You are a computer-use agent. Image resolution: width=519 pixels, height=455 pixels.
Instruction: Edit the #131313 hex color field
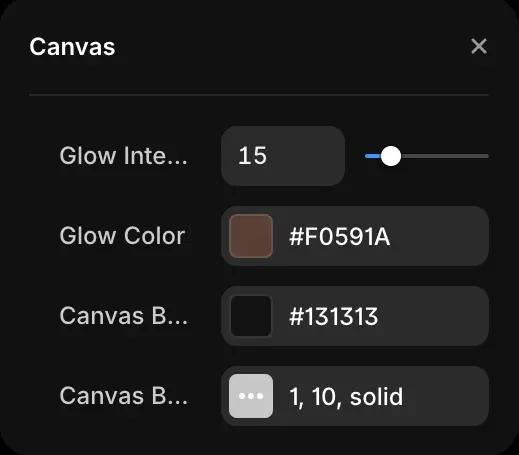coord(333,316)
